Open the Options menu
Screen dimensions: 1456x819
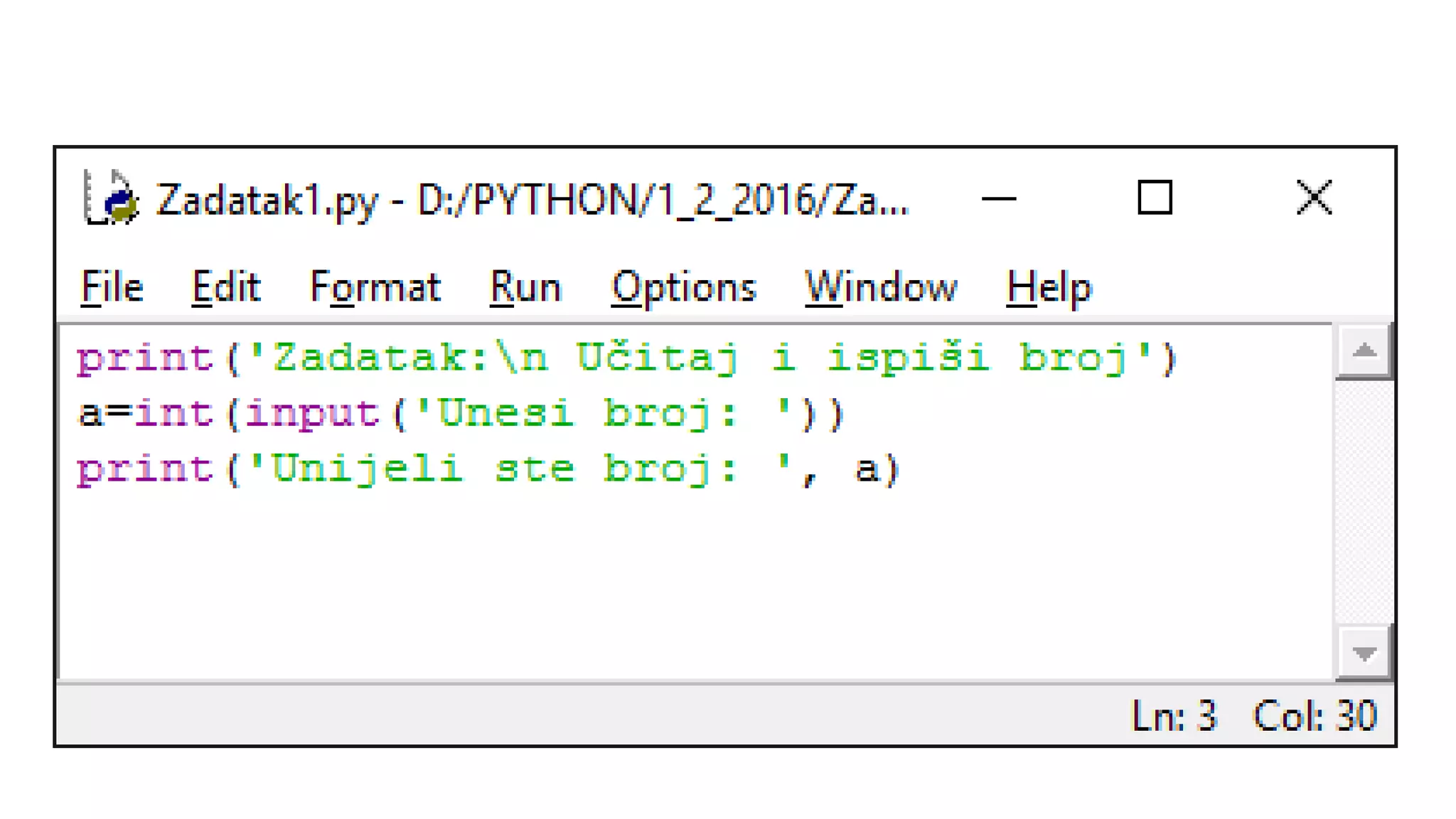click(682, 288)
